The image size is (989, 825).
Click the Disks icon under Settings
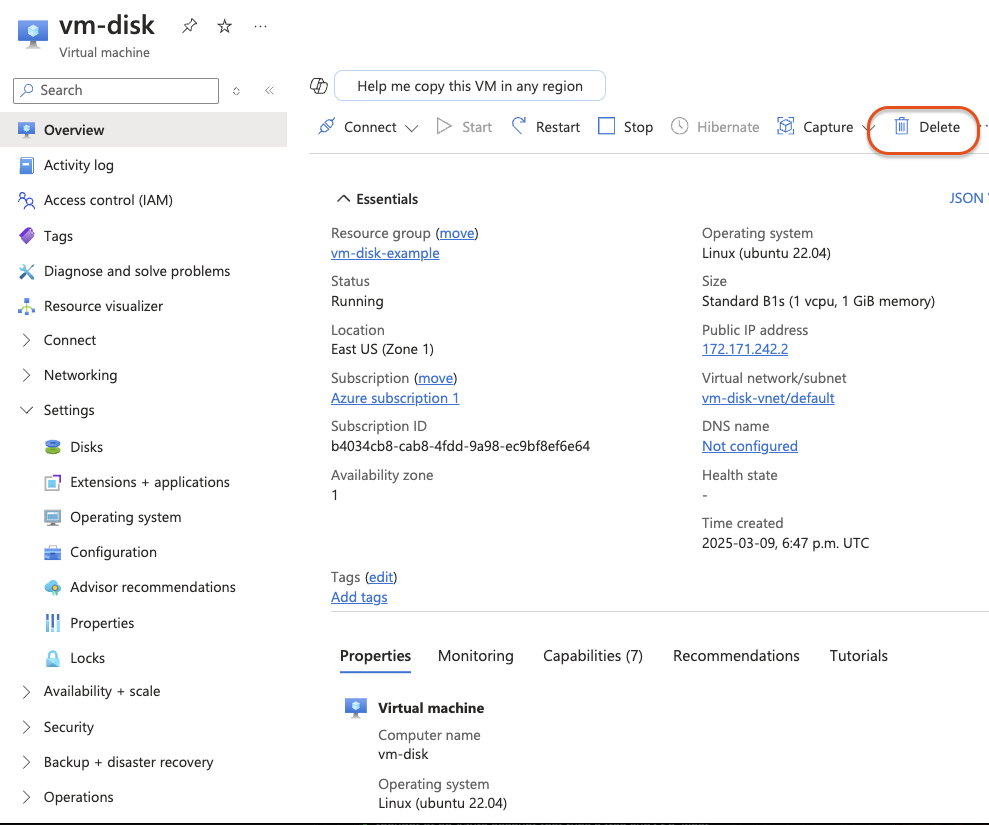coord(53,447)
